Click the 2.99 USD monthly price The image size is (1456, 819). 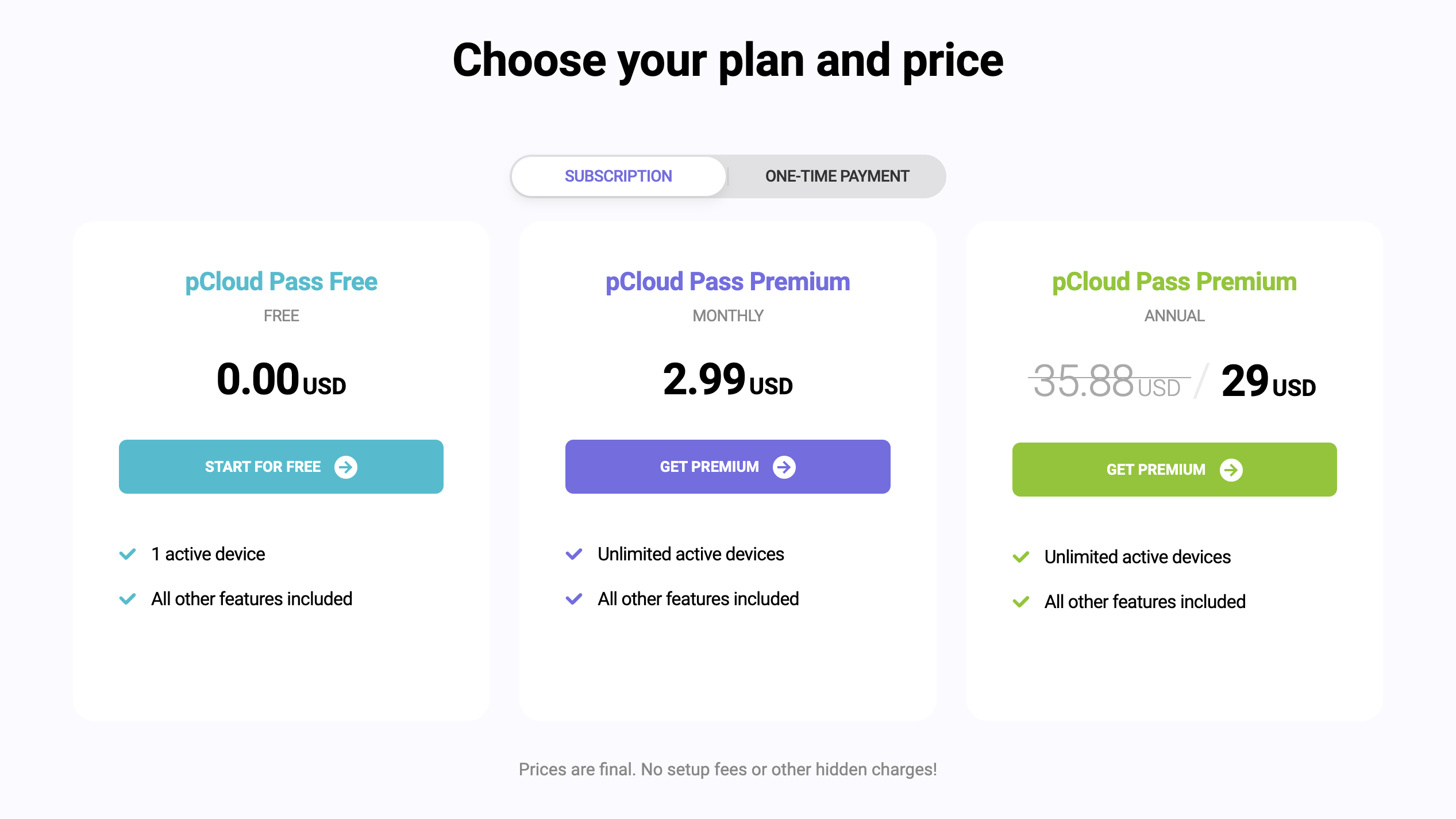tap(728, 379)
